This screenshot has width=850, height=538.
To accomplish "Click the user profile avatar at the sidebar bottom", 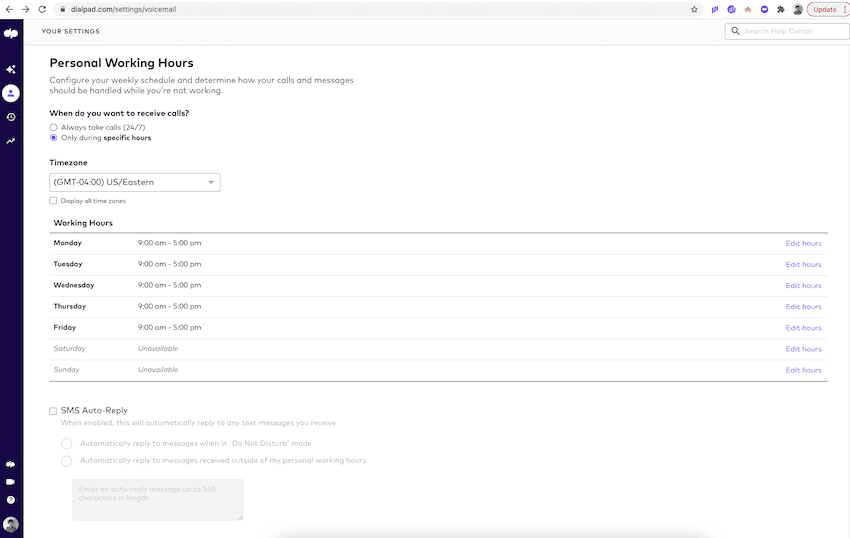I will pos(11,524).
